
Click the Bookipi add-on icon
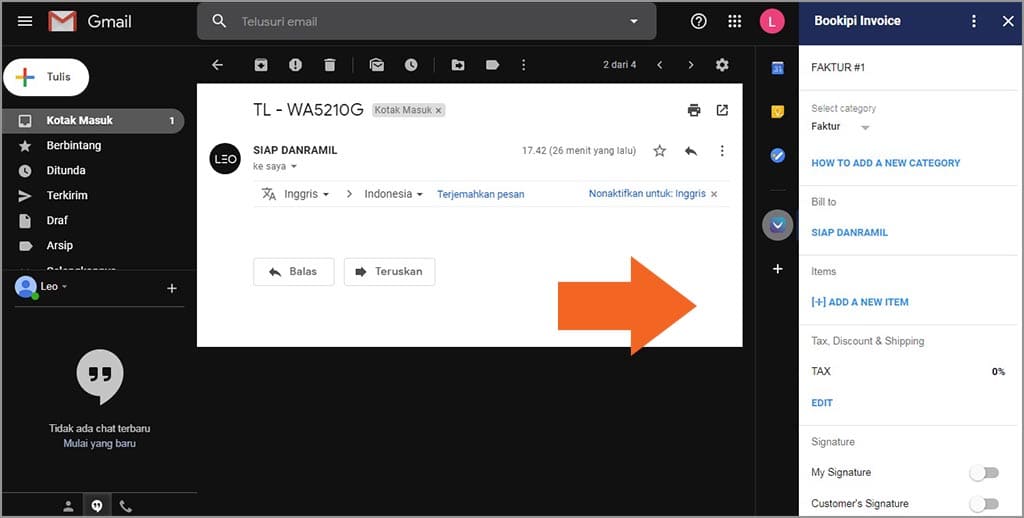777,225
